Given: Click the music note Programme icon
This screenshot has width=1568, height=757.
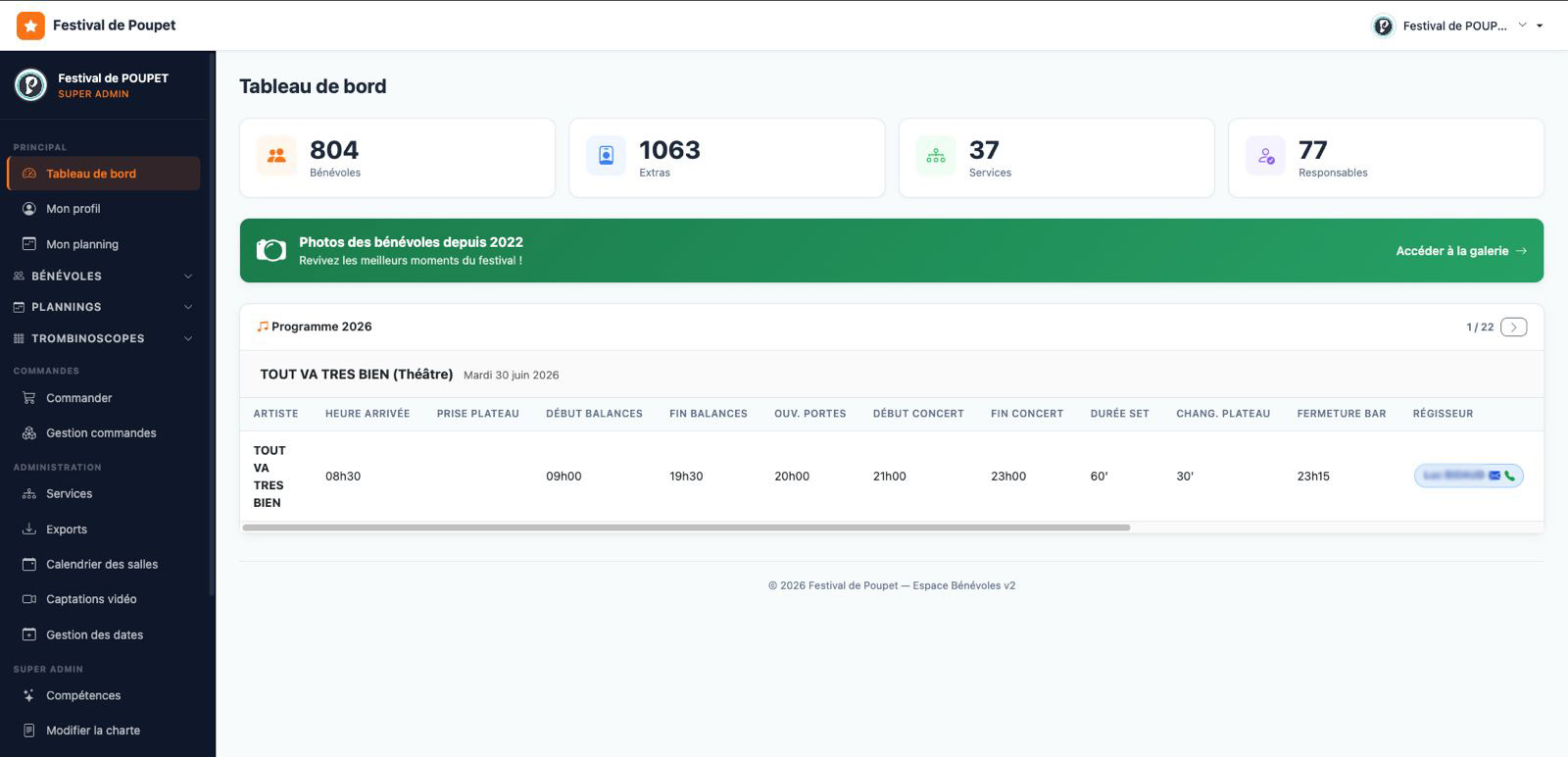Looking at the screenshot, I should click(263, 327).
